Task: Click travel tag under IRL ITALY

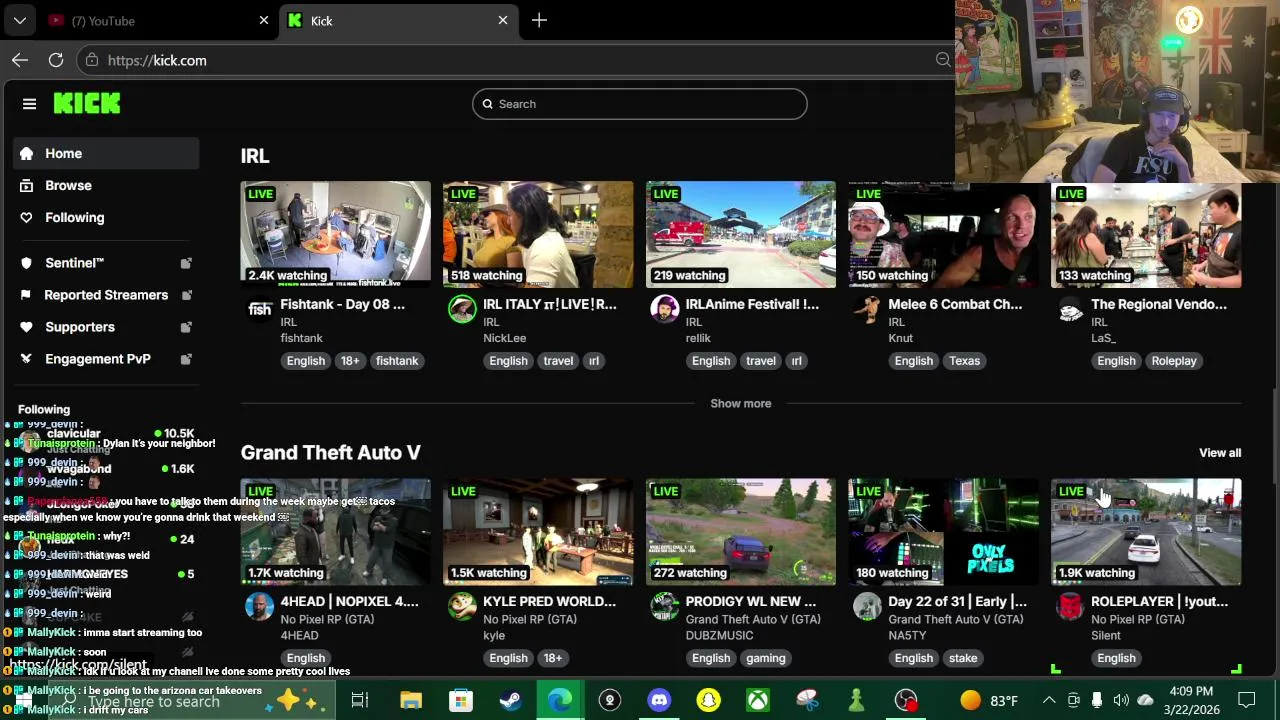Action: point(558,361)
